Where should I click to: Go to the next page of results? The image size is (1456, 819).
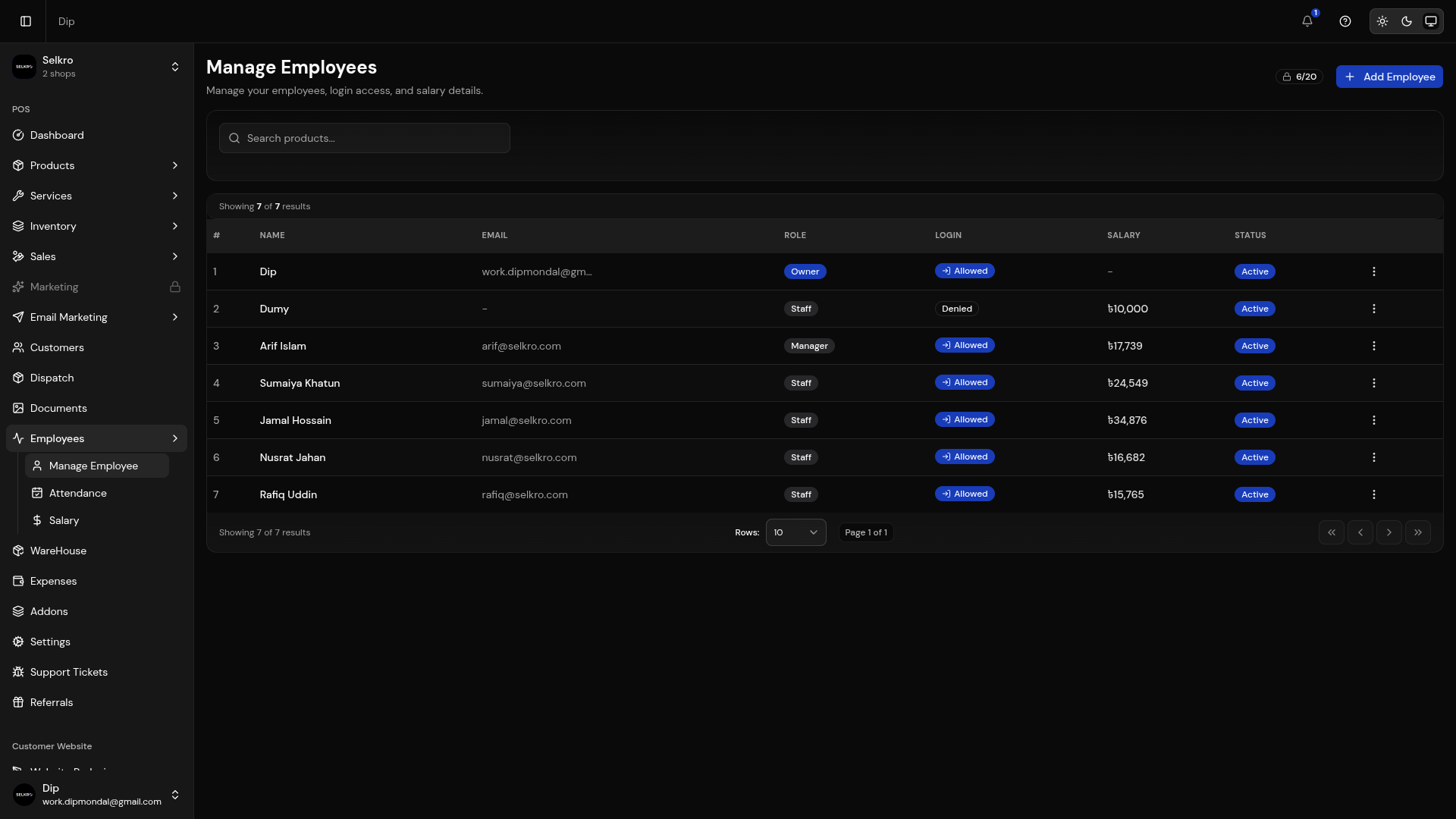tap(1389, 532)
